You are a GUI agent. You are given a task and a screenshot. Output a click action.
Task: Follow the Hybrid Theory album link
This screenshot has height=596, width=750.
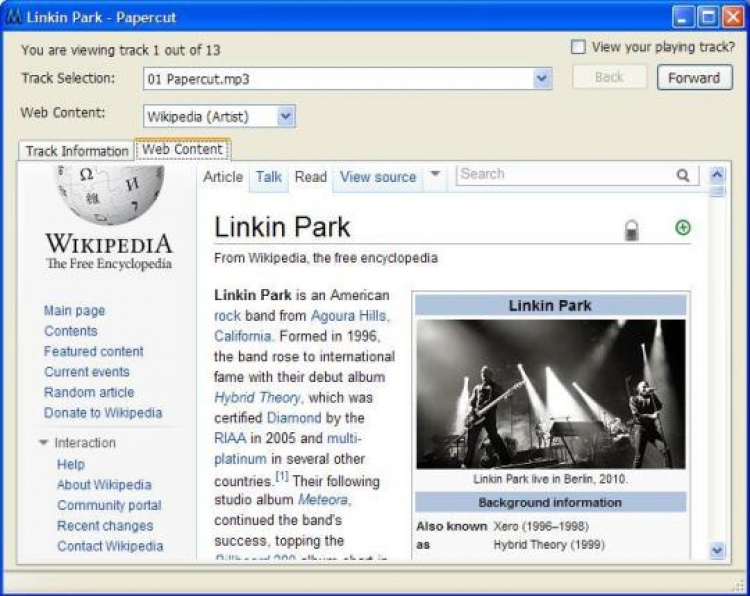coord(257,398)
